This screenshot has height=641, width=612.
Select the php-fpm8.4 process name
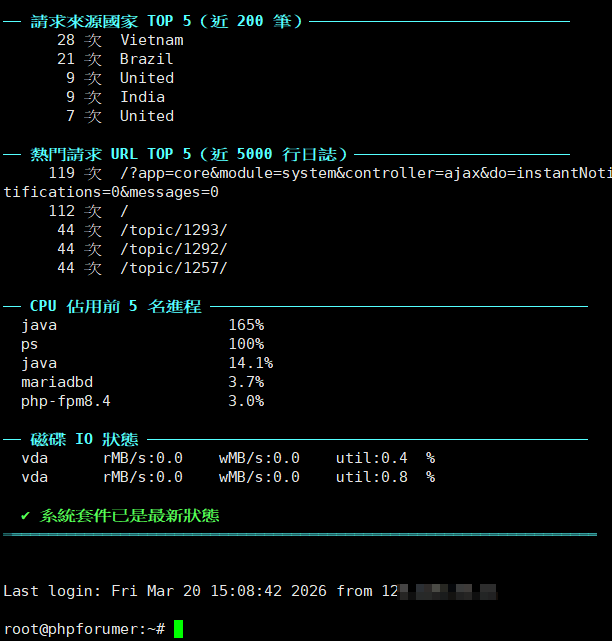[x=65, y=401]
